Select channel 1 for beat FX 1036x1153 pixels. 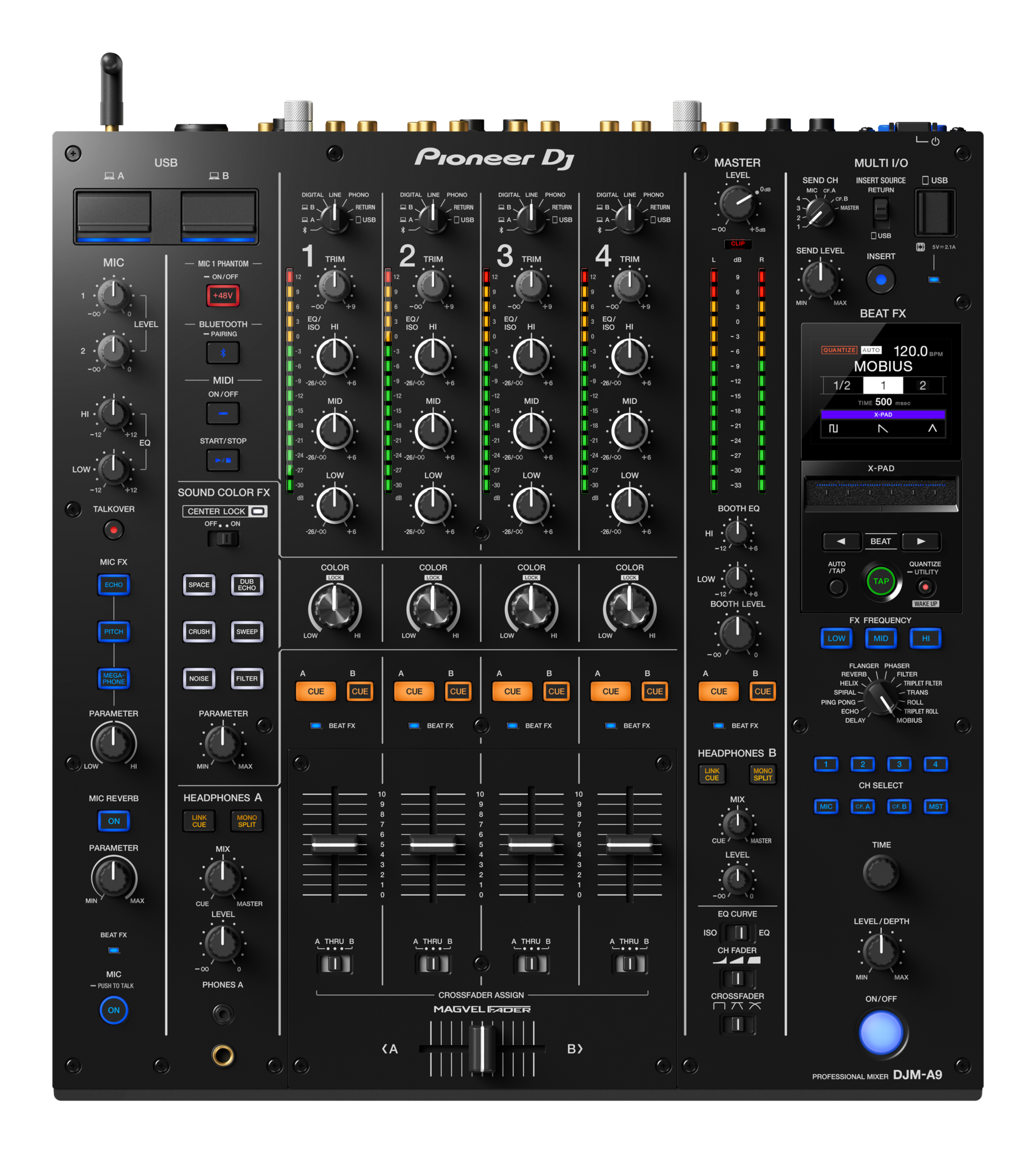click(826, 764)
